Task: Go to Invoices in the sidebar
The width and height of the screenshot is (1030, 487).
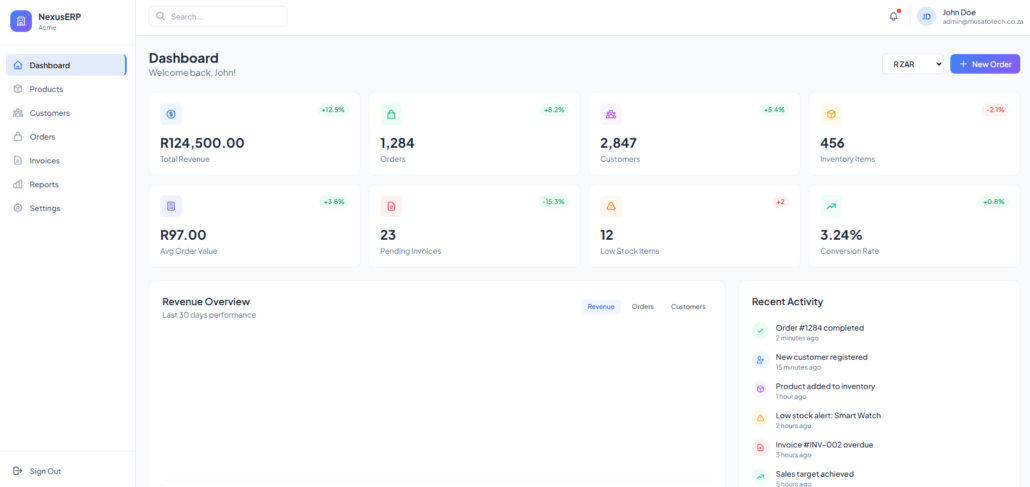Action: click(45, 160)
